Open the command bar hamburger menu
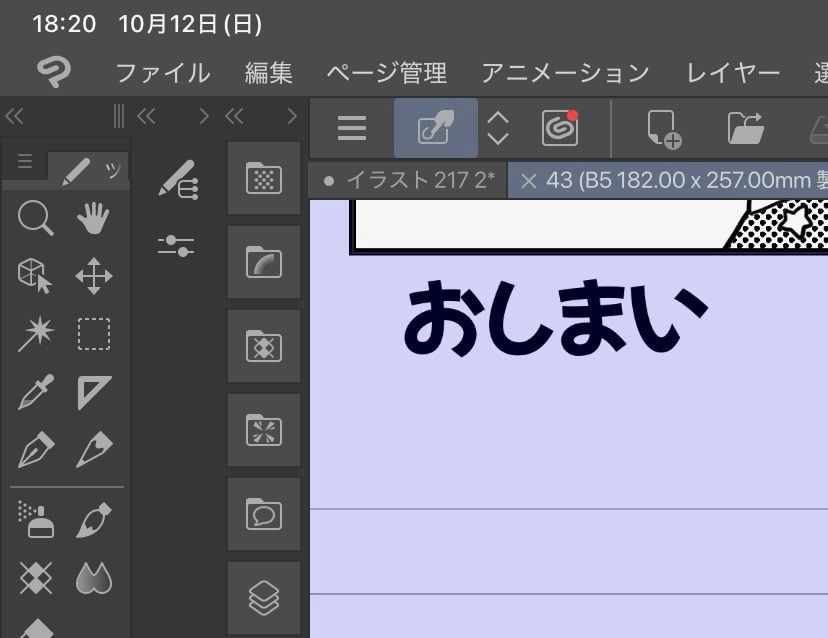Viewport: 828px width, 638px height. [352, 128]
